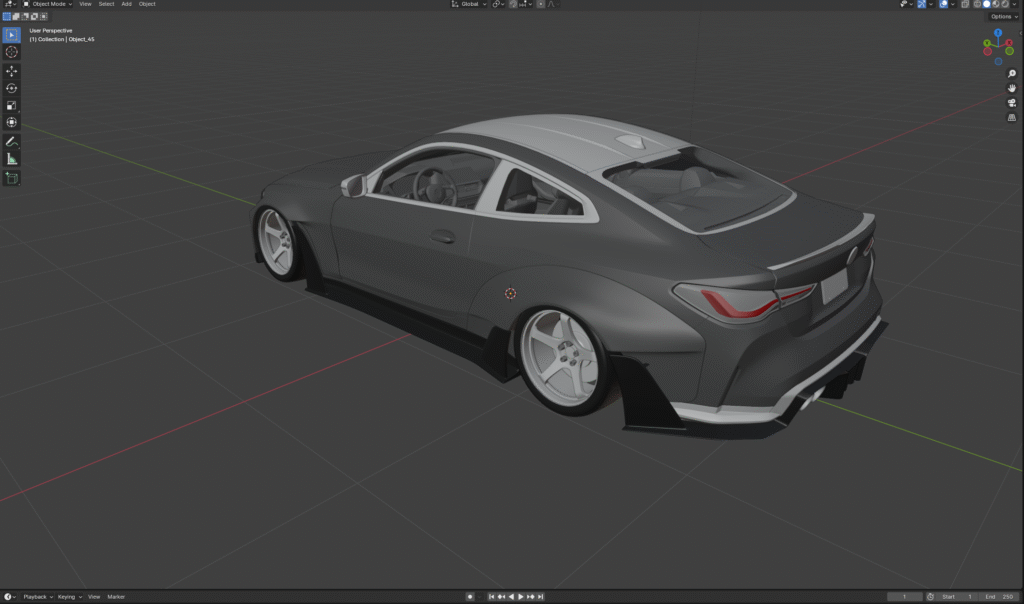Open the View menu in viewport header
Image resolution: width=1024 pixels, height=604 pixels.
[85, 4]
